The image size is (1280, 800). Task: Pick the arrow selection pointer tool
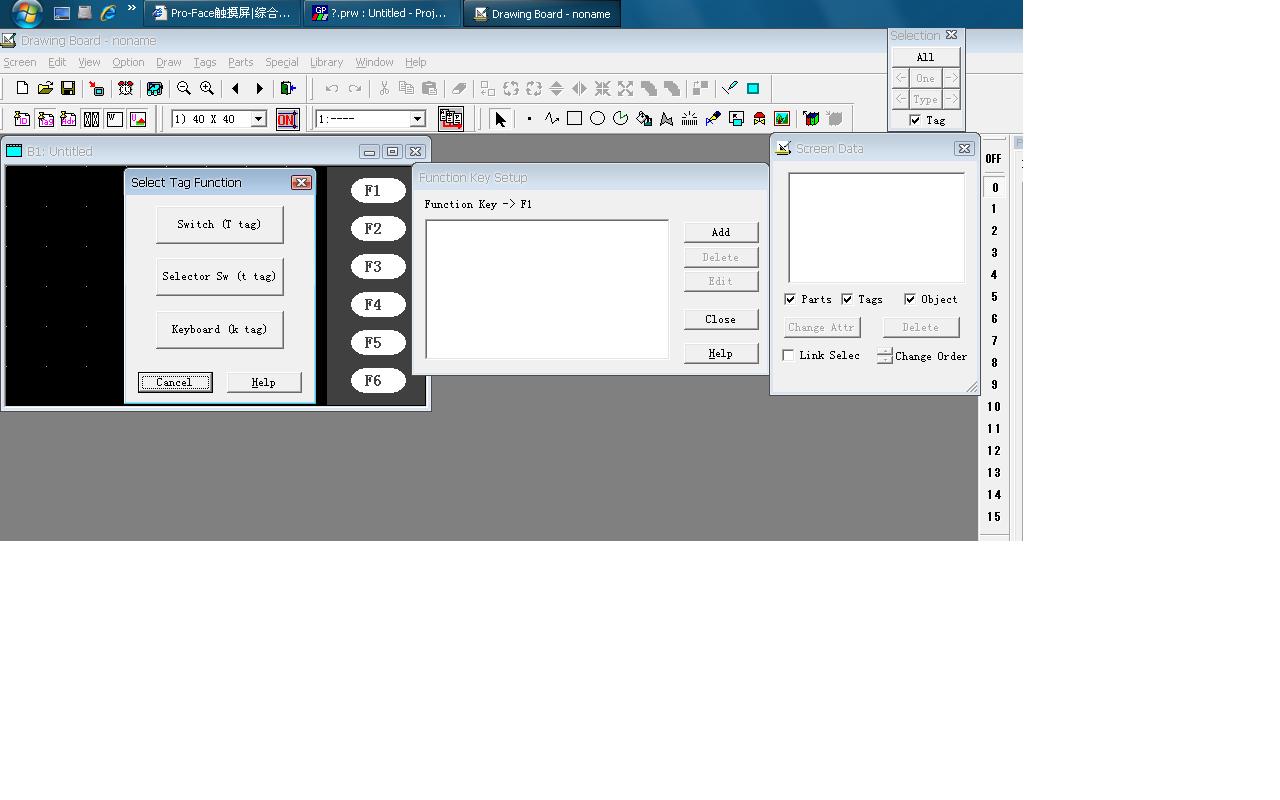pos(501,119)
